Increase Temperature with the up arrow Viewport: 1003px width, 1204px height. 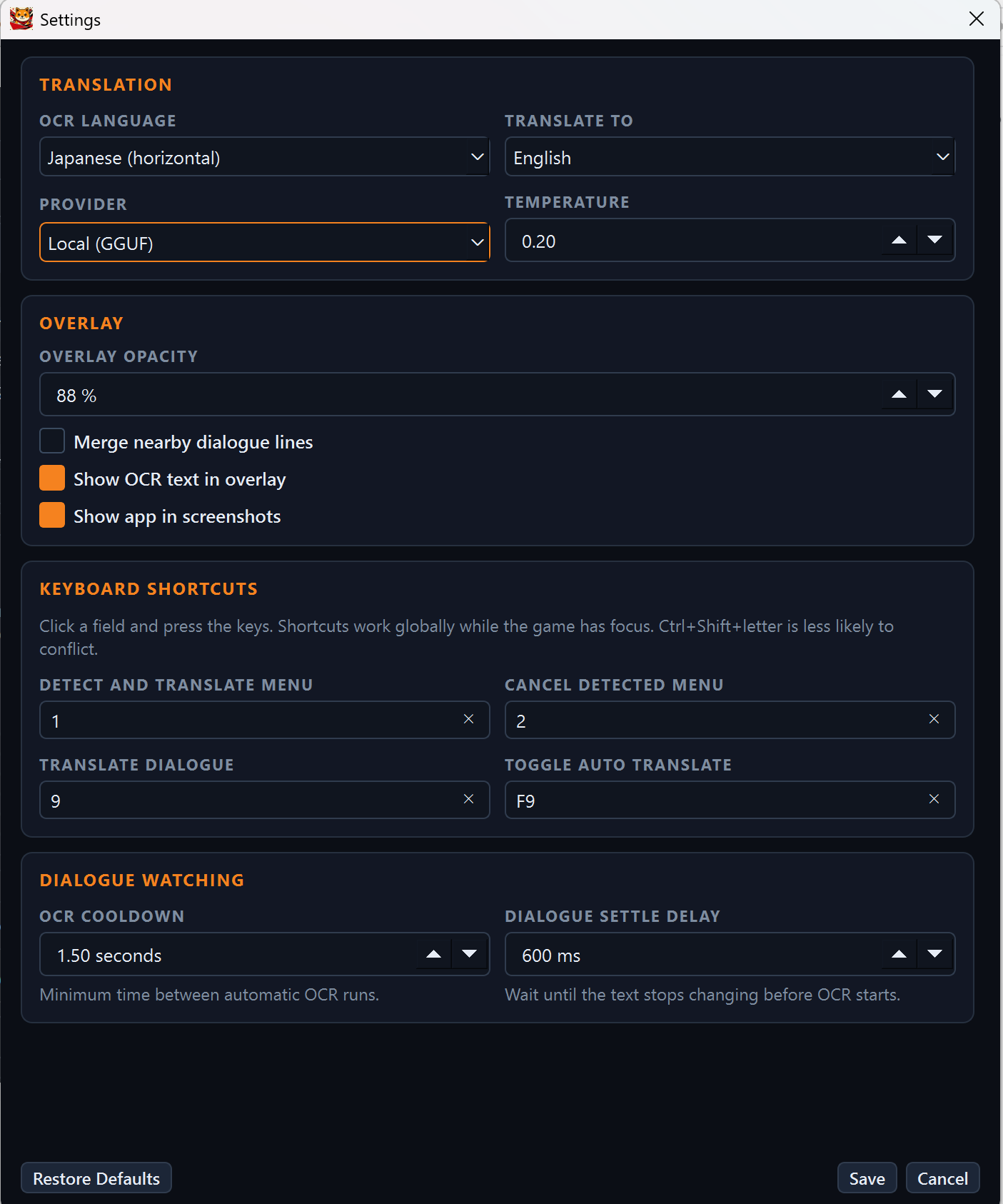tap(899, 240)
